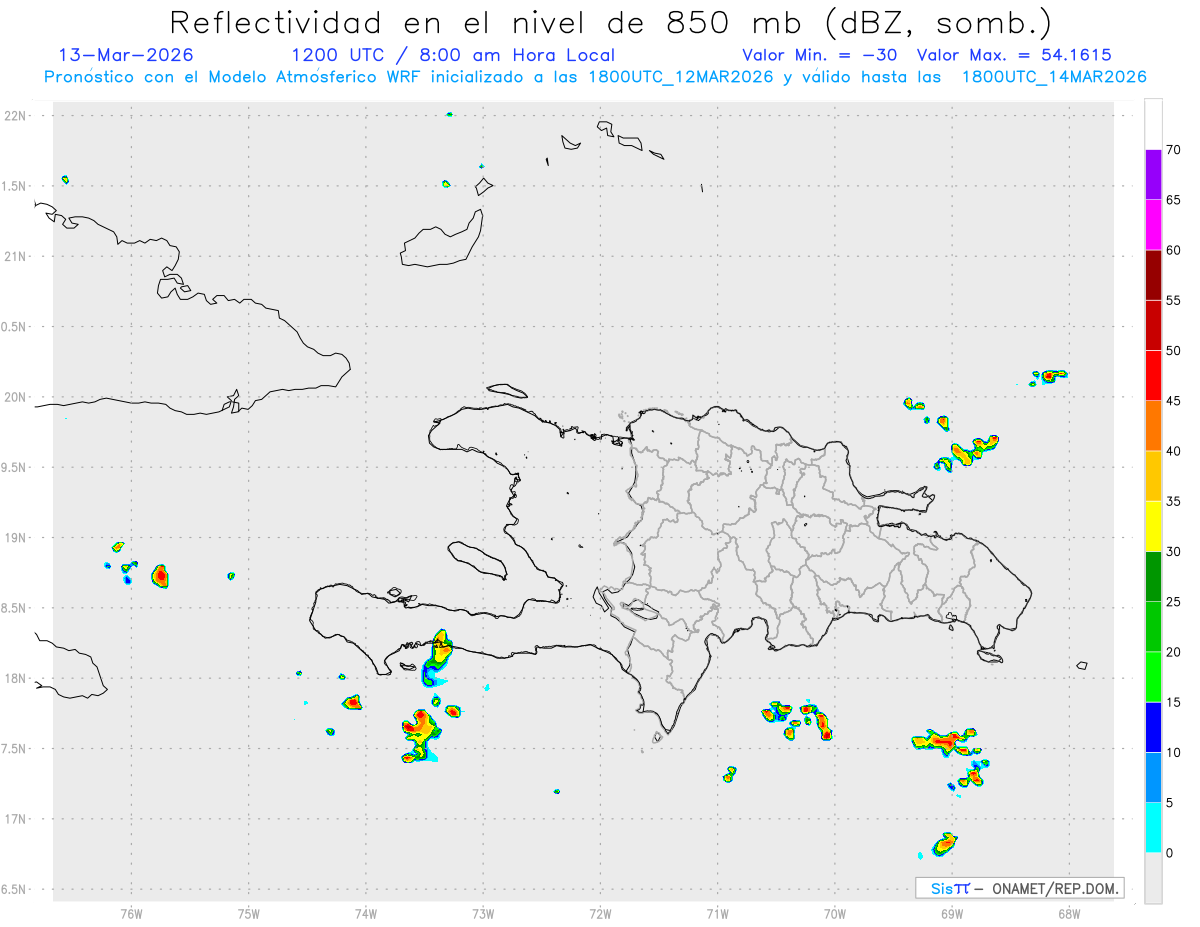The width and height of the screenshot is (1200, 927).
Task: Click the '69W' longitude label
Action: pyautogui.click(x=952, y=913)
